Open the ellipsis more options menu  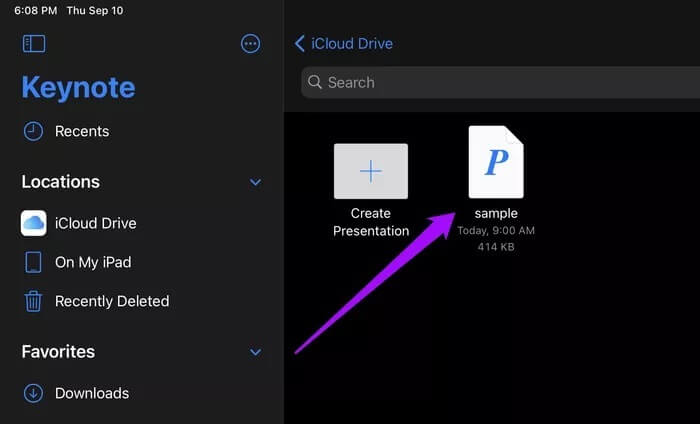tap(250, 44)
